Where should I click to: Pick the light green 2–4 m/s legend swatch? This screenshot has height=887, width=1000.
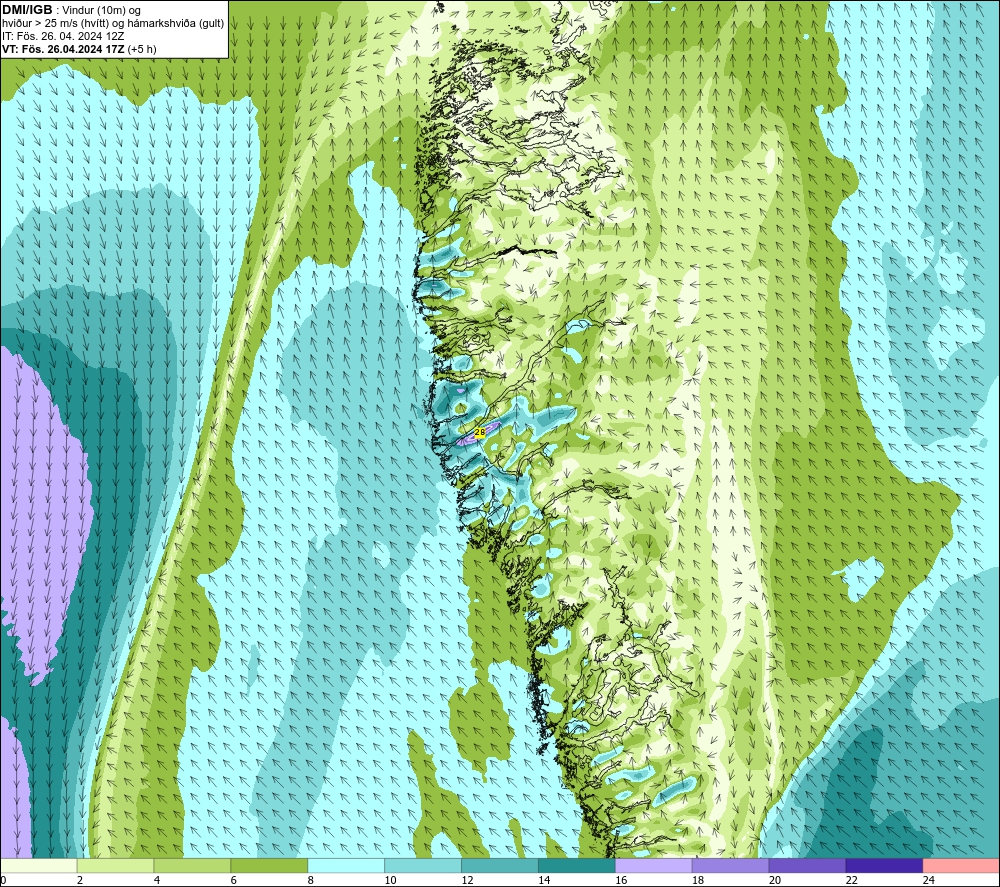pyautogui.click(x=115, y=866)
